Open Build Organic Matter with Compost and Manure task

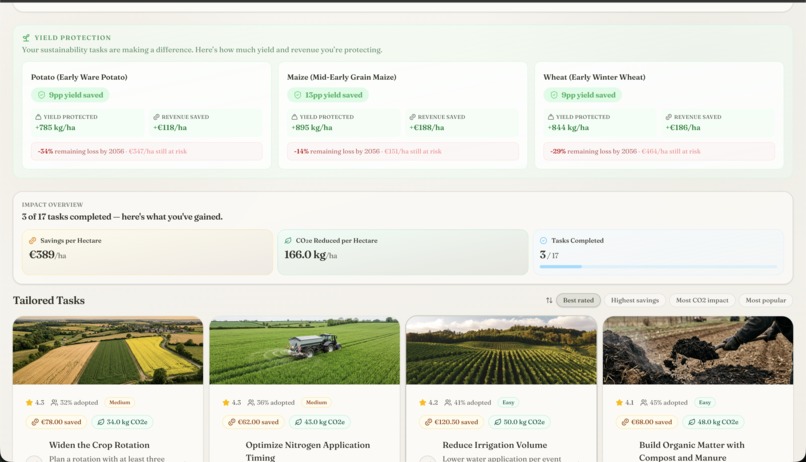coord(691,451)
